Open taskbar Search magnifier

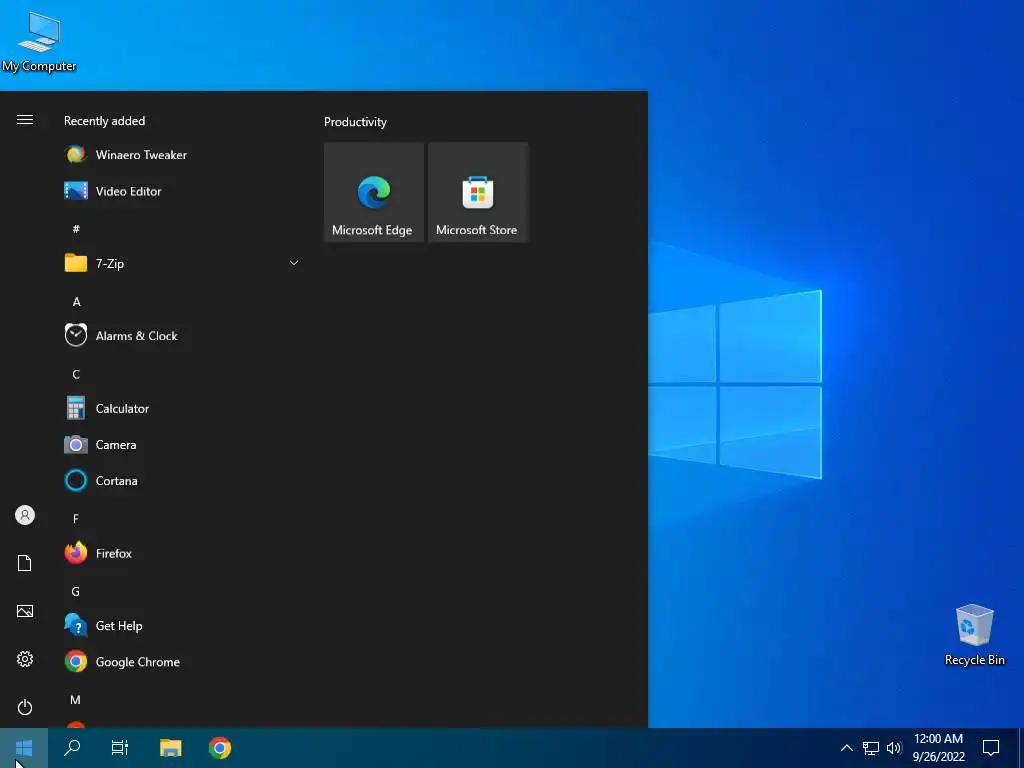[x=72, y=748]
